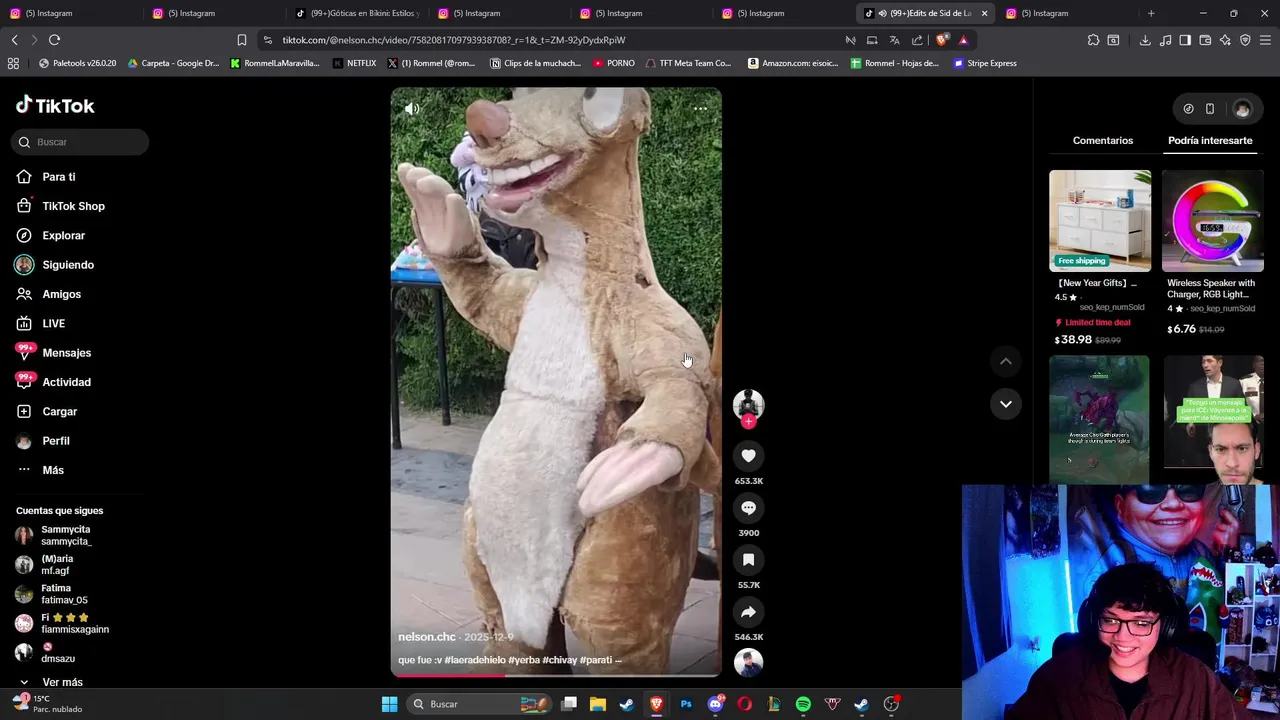This screenshot has height=720, width=1280.
Task: Open the TikTok coins icon
Action: (1188, 109)
